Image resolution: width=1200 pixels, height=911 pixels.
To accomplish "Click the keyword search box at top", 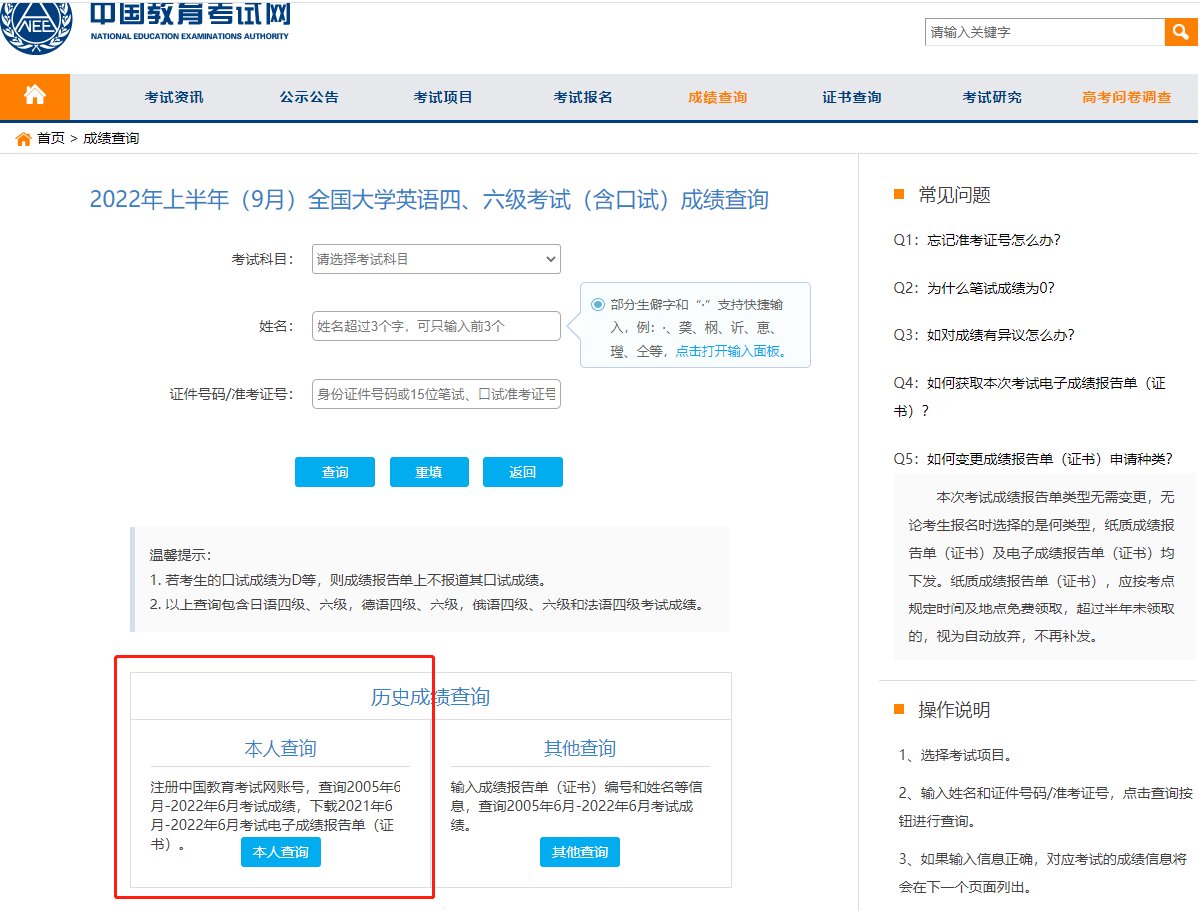I will [x=1044, y=32].
